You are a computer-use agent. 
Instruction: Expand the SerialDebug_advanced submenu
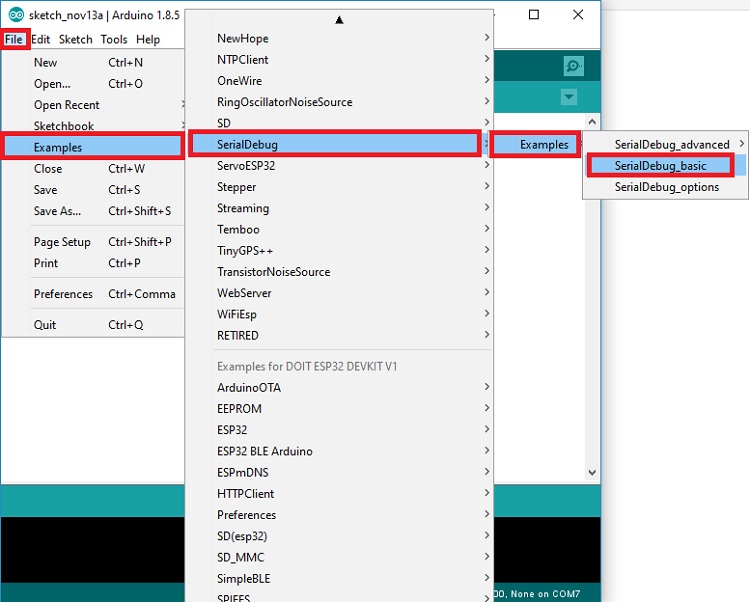(672, 145)
